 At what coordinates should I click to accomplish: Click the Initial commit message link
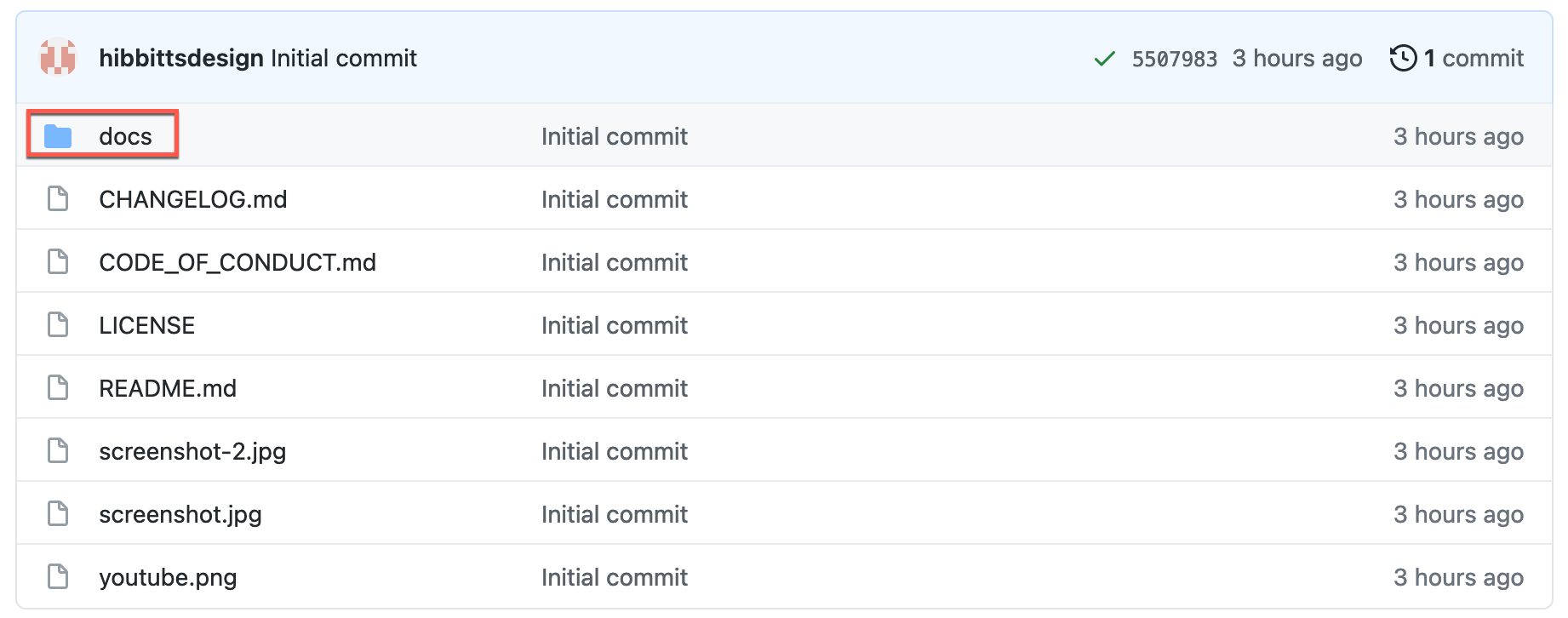[343, 58]
